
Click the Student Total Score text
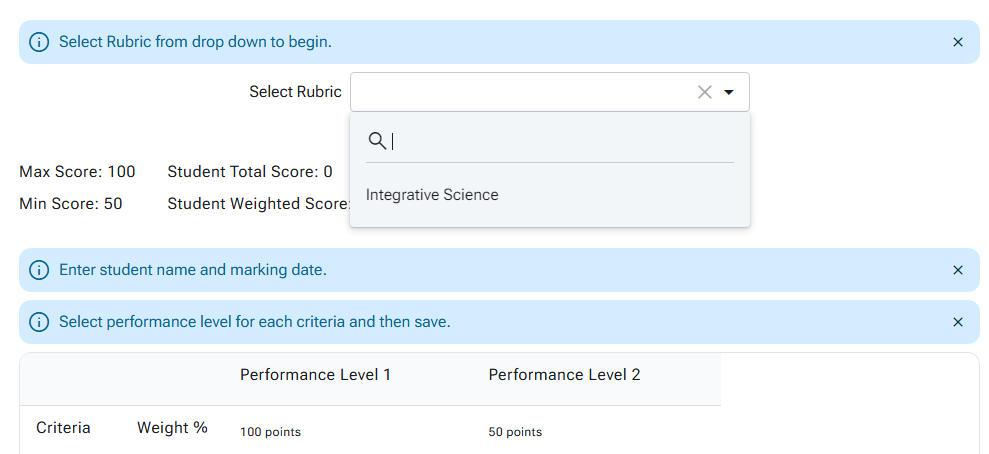[x=249, y=172]
